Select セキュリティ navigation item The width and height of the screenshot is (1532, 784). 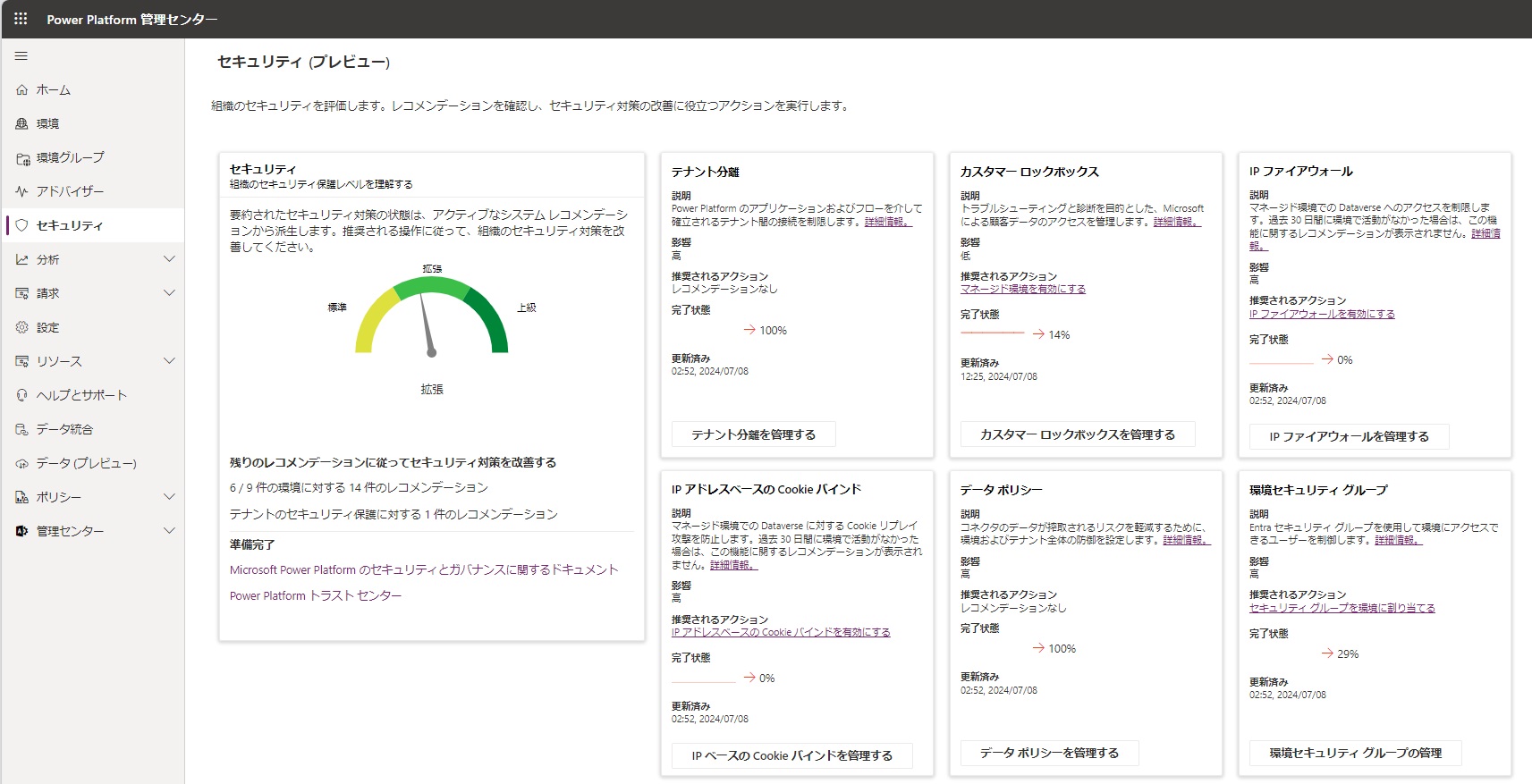[93, 225]
